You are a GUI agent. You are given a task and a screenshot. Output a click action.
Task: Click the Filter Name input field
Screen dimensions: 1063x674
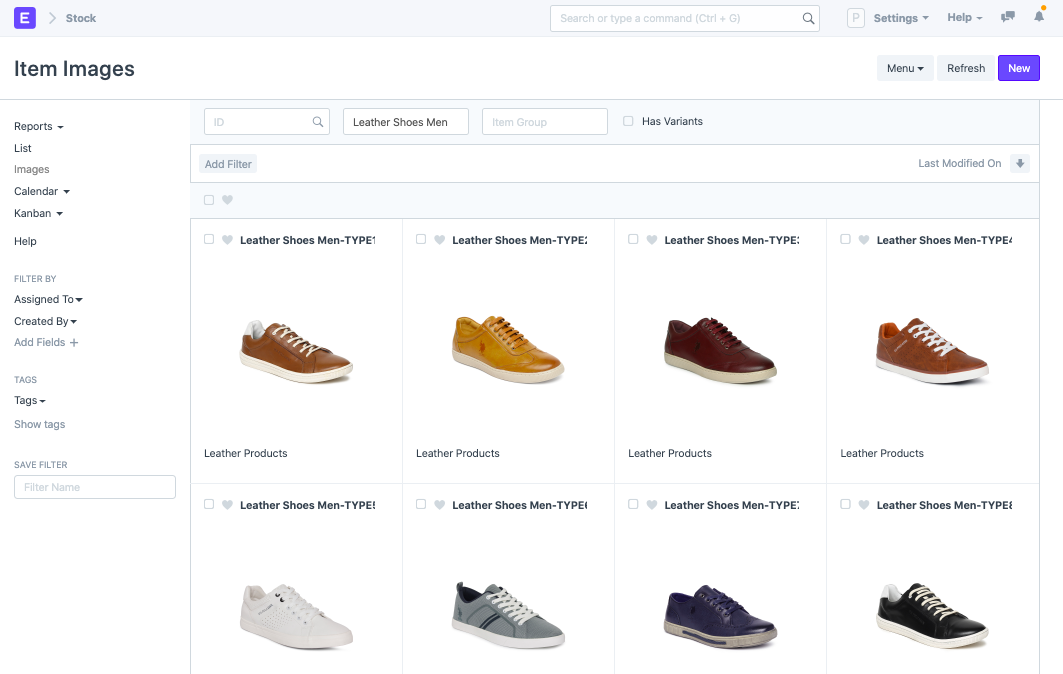95,487
